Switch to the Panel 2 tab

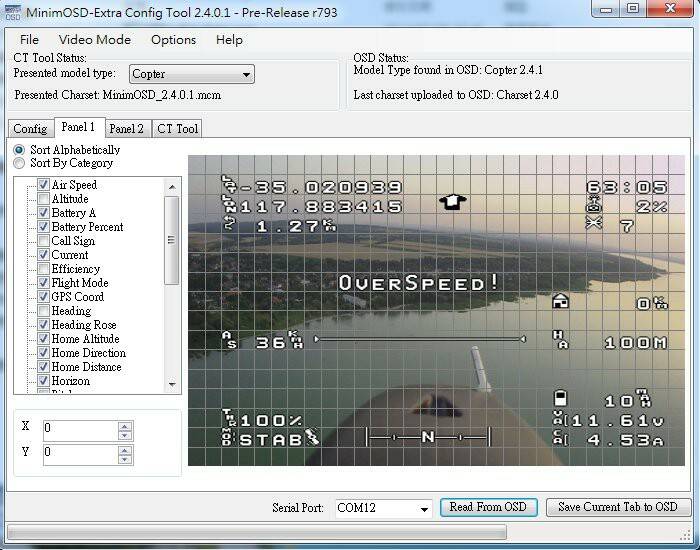click(x=127, y=129)
